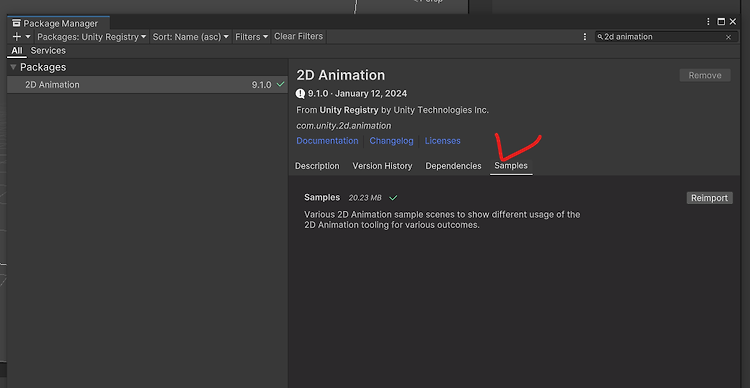Switch to the Dependencies tab
This screenshot has height=388, width=750.
[453, 166]
